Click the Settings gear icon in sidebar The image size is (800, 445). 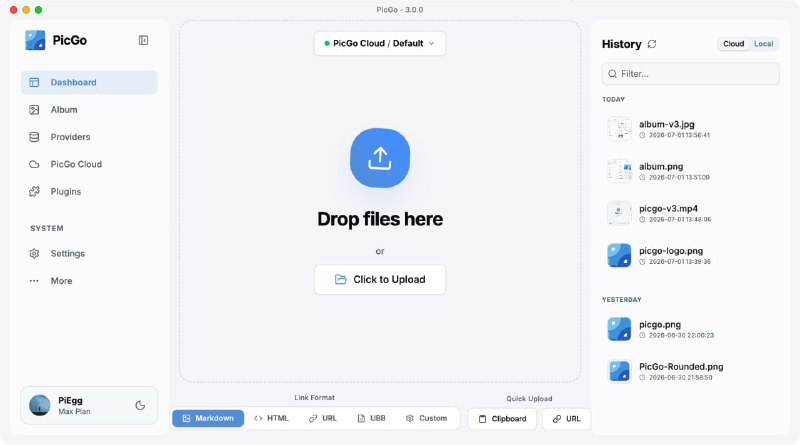click(x=34, y=253)
